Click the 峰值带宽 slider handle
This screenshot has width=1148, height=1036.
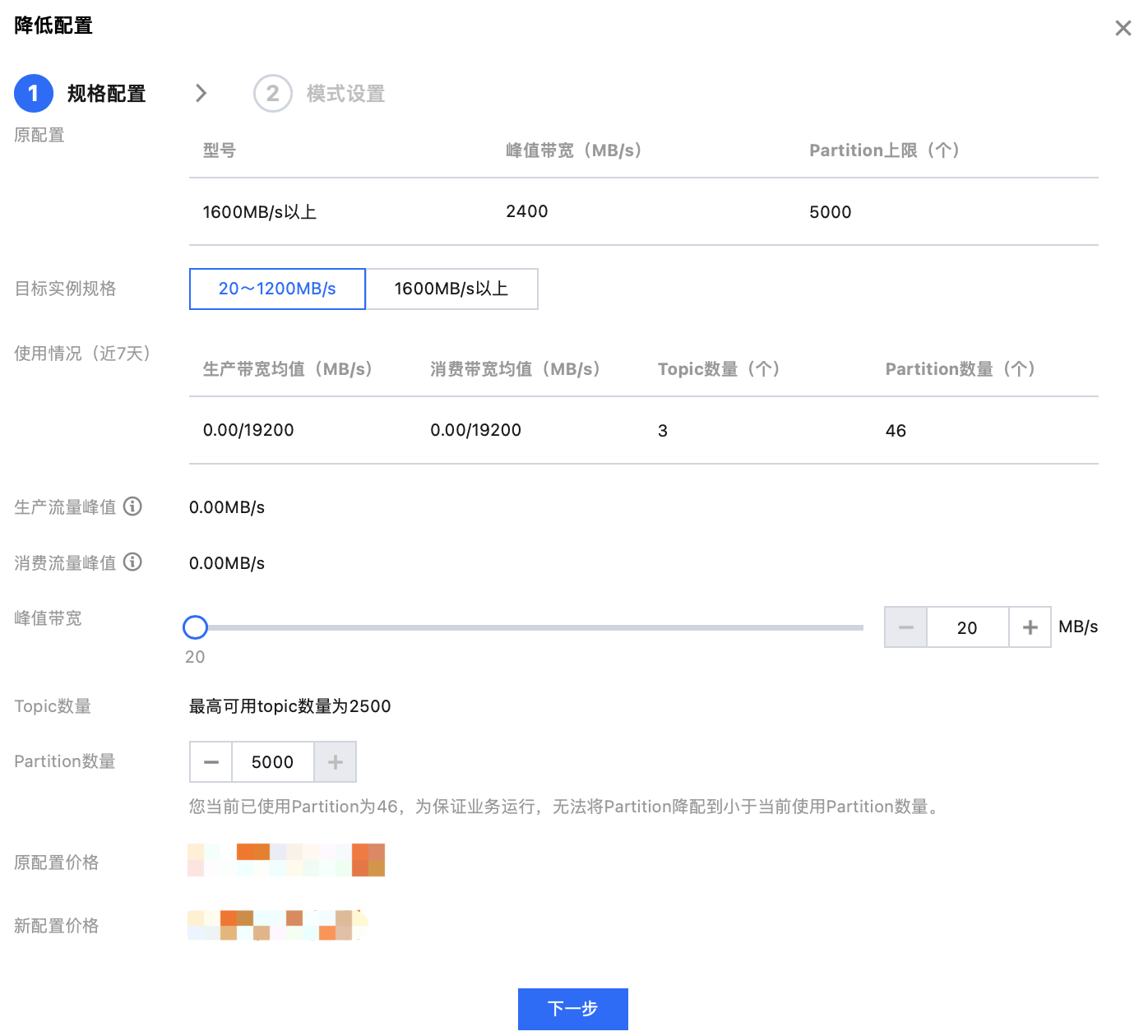coord(195,627)
